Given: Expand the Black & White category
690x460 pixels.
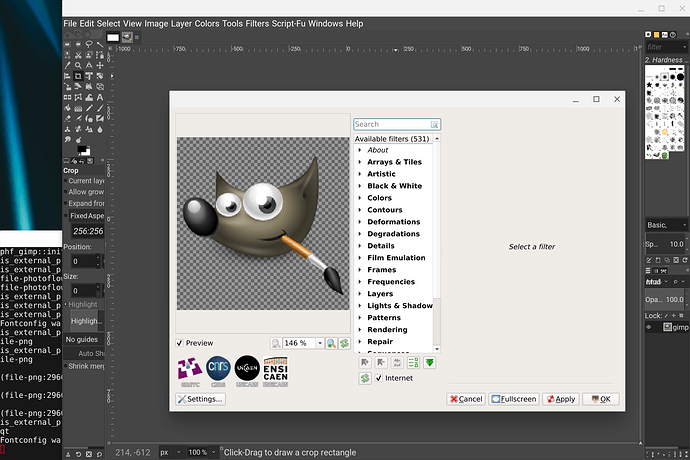Looking at the screenshot, I should (x=360, y=186).
